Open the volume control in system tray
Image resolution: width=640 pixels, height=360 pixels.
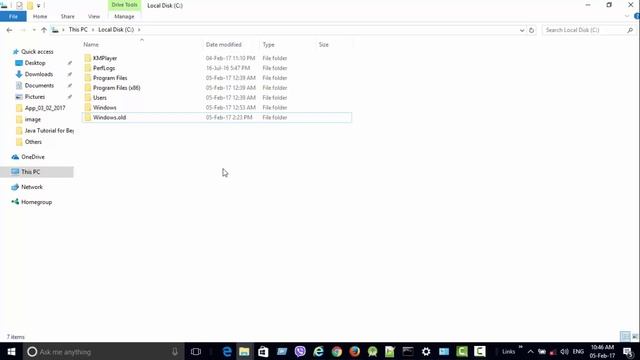(564, 351)
